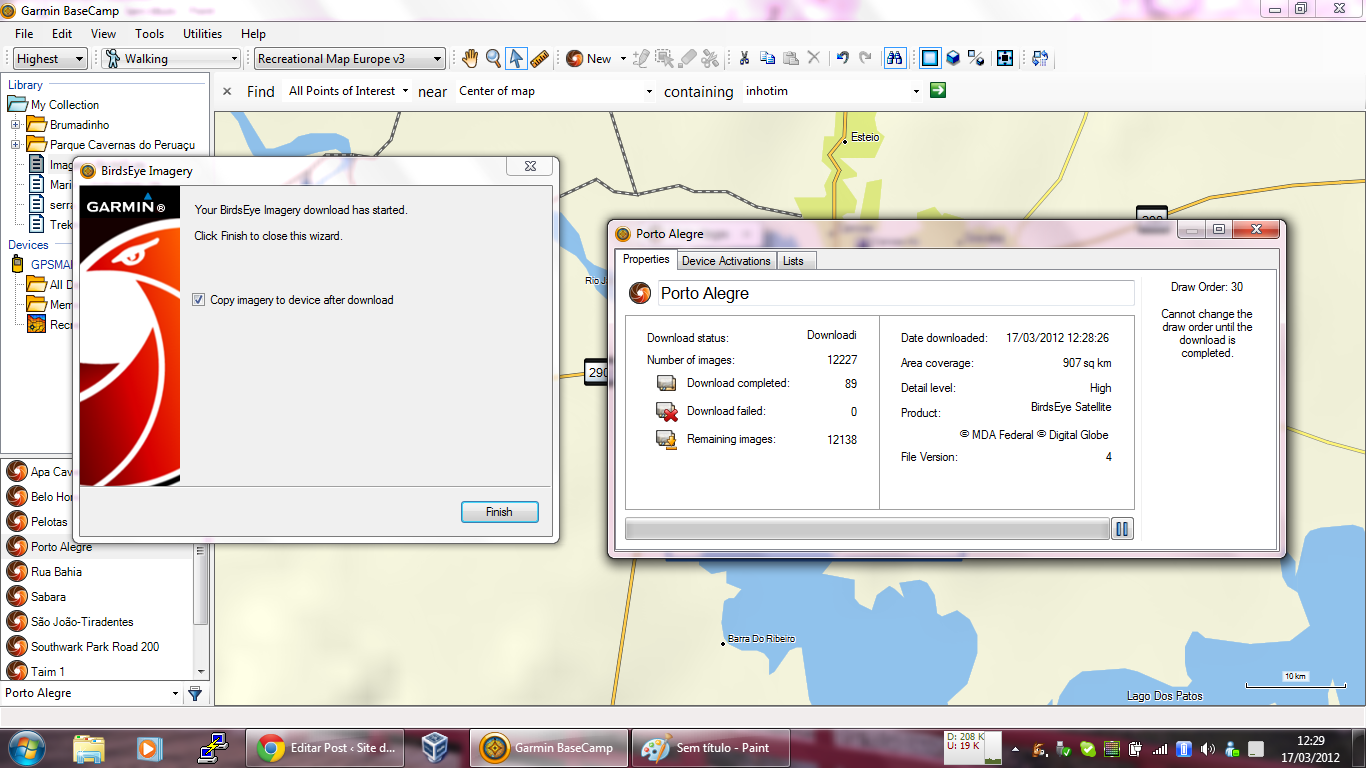Switch to the Device Activations tab
Viewport: 1366px width, 768px height.
point(726,261)
